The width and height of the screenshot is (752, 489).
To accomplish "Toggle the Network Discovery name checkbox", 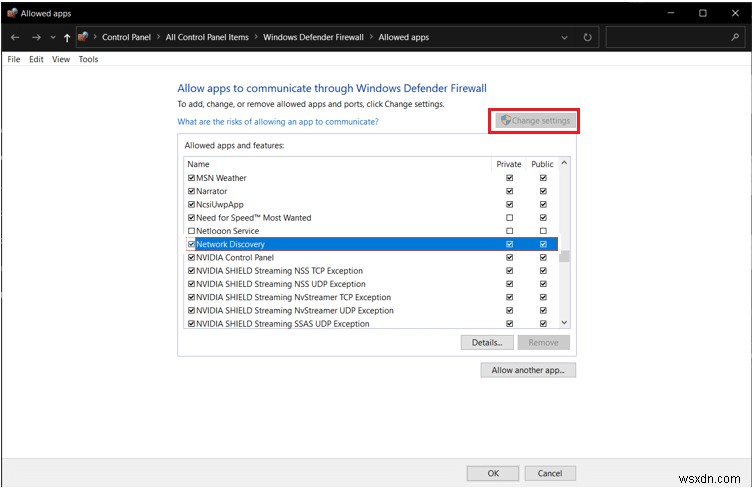I will pyautogui.click(x=191, y=244).
